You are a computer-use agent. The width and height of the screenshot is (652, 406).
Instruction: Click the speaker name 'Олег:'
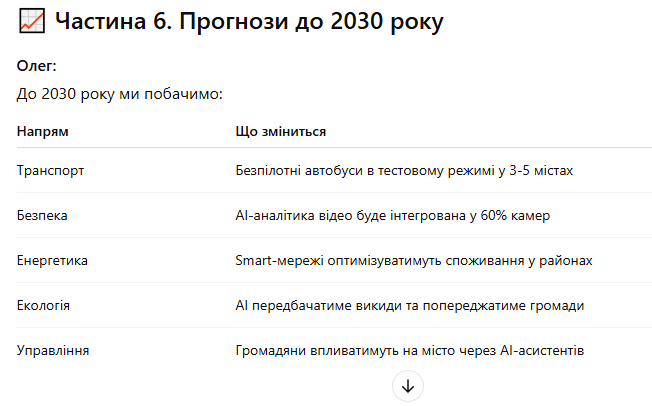37,66
